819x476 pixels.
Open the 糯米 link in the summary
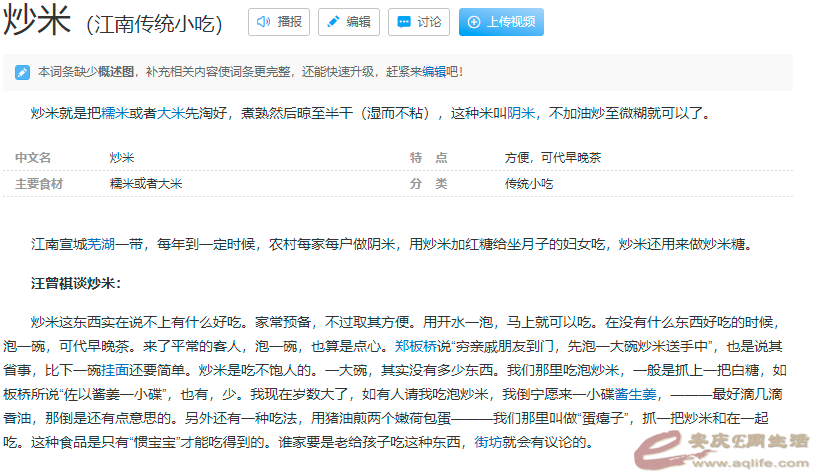click(x=115, y=114)
